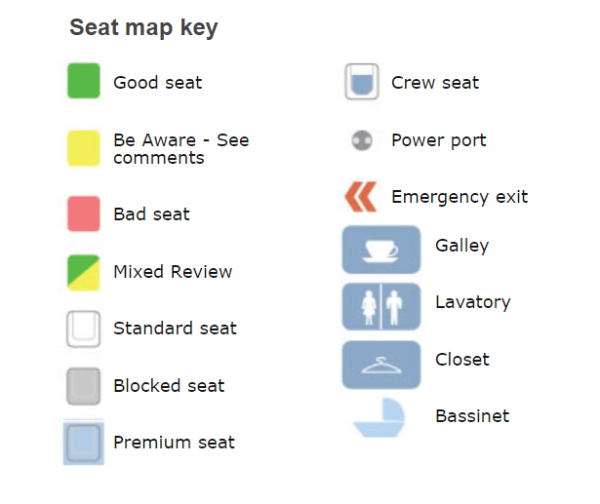Click the orange Emergency exit arrows
600x504 pixels.
pos(360,197)
